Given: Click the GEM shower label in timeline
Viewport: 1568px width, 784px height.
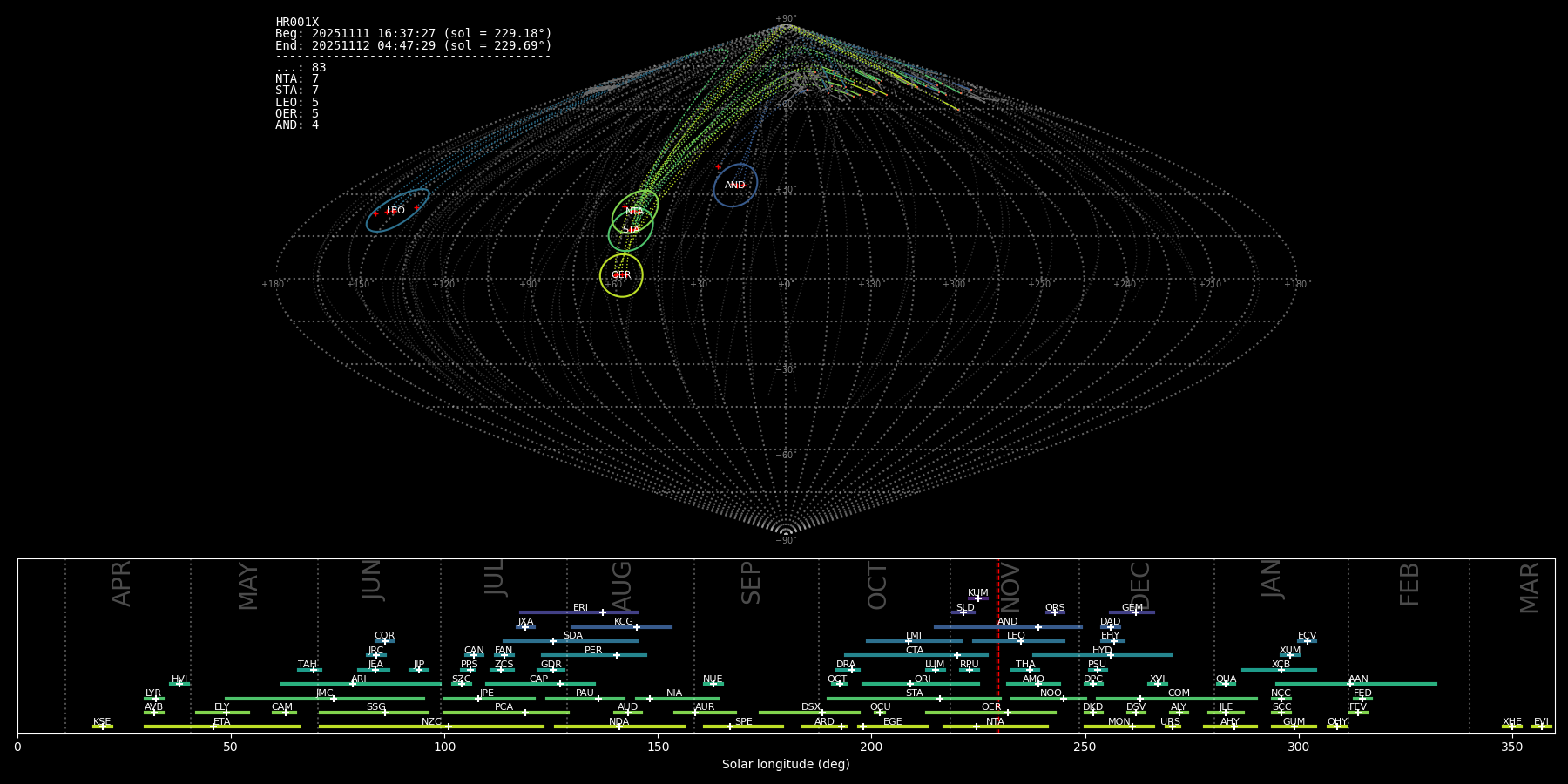Looking at the screenshot, I should 1132,608.
